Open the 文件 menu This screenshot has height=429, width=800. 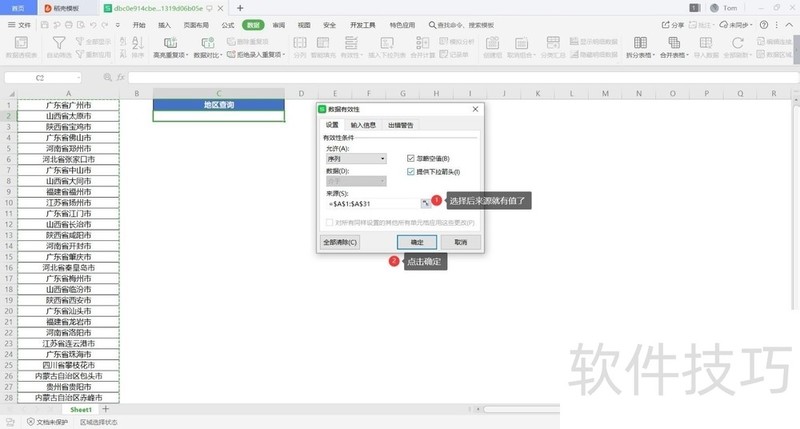click(19, 24)
